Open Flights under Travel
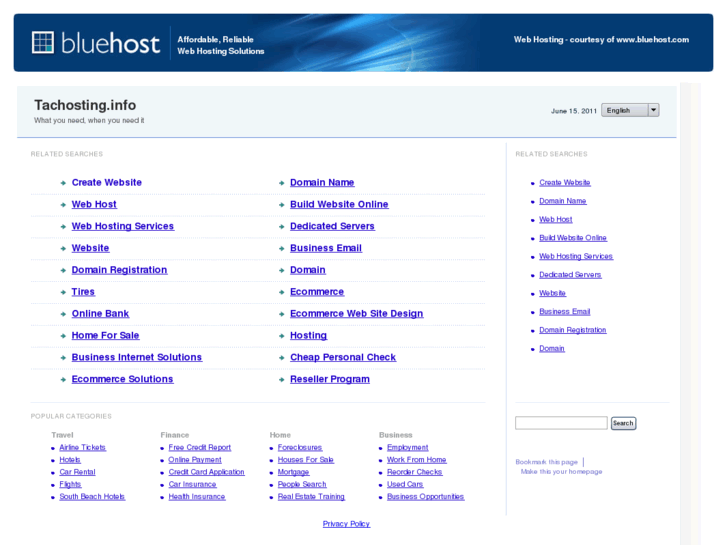 (x=70, y=484)
